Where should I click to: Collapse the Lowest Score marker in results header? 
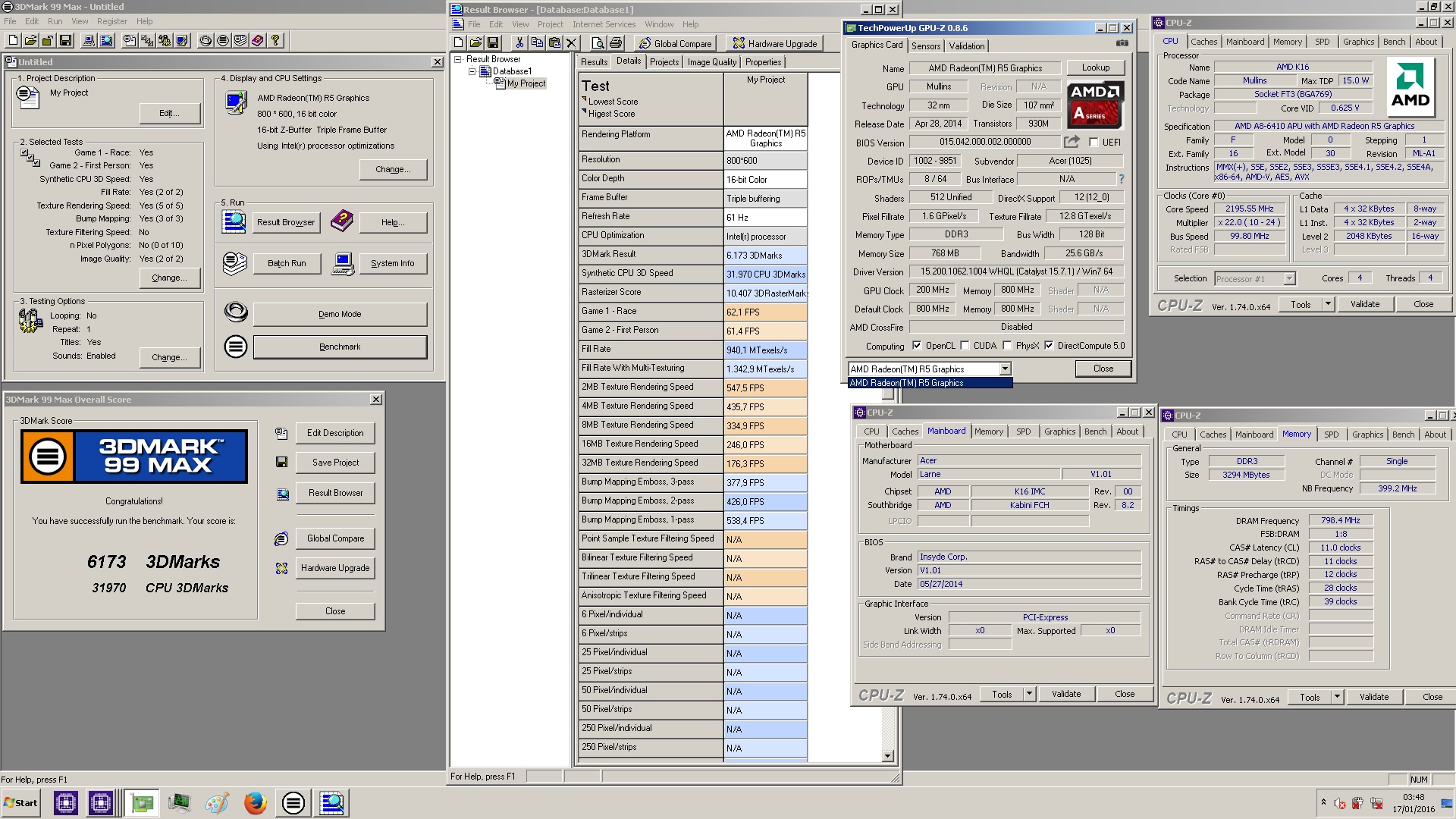pos(584,99)
